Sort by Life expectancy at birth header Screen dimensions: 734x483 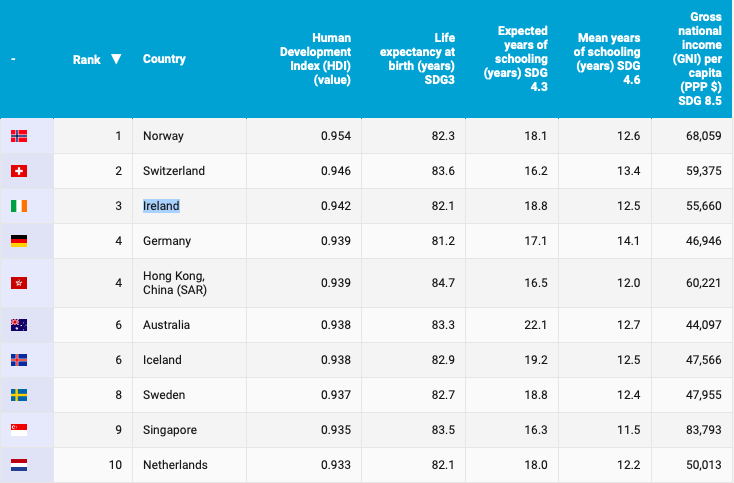click(x=417, y=59)
